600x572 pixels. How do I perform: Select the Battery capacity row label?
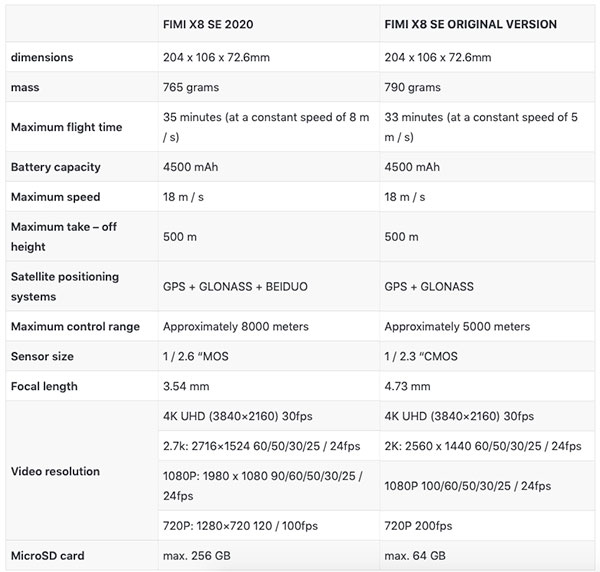point(56,167)
